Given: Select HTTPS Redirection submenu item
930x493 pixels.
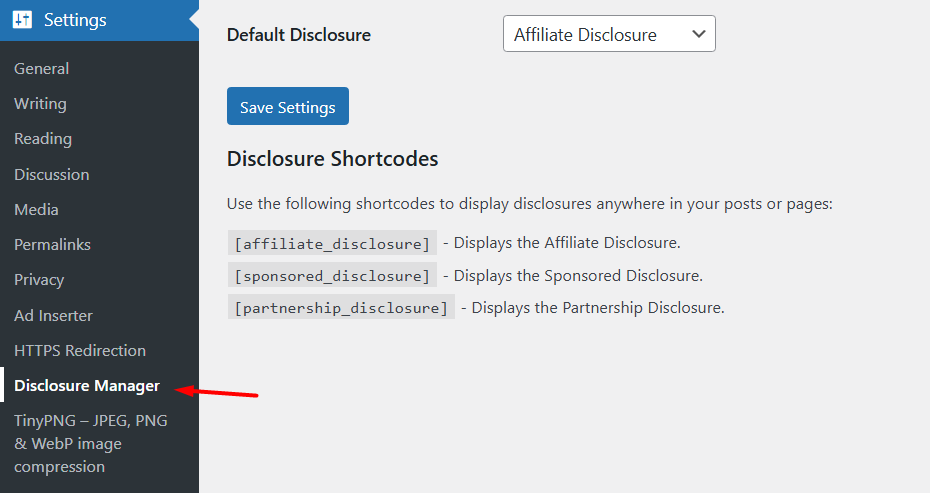Looking at the screenshot, I should [x=80, y=351].
